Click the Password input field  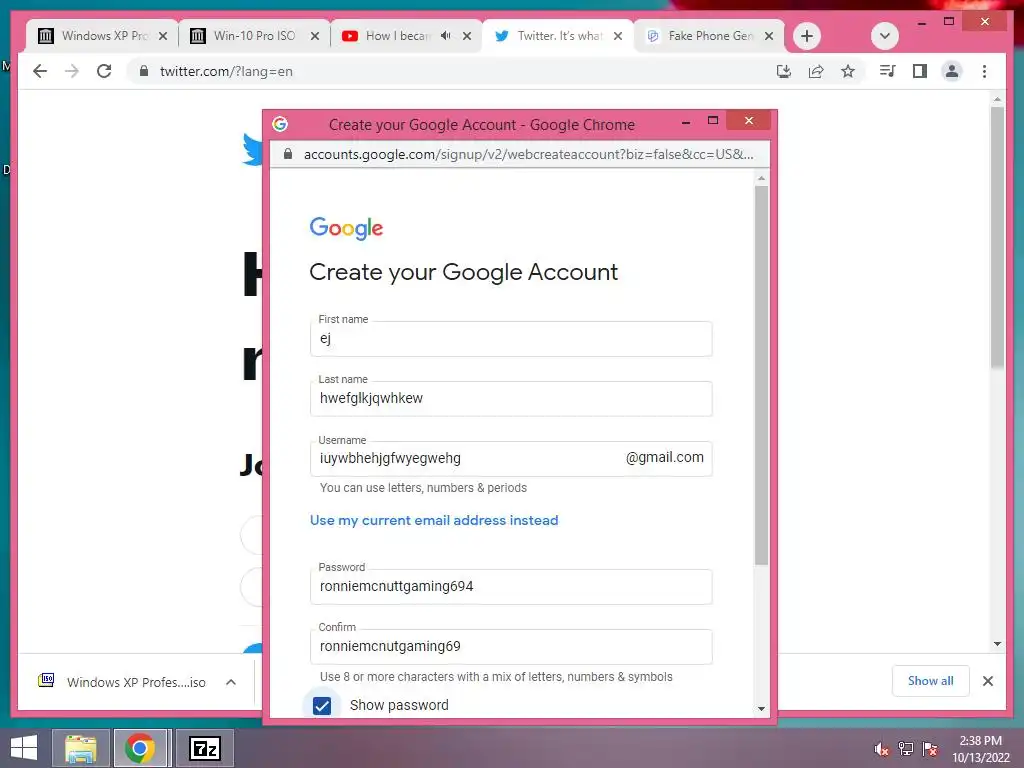click(511, 586)
